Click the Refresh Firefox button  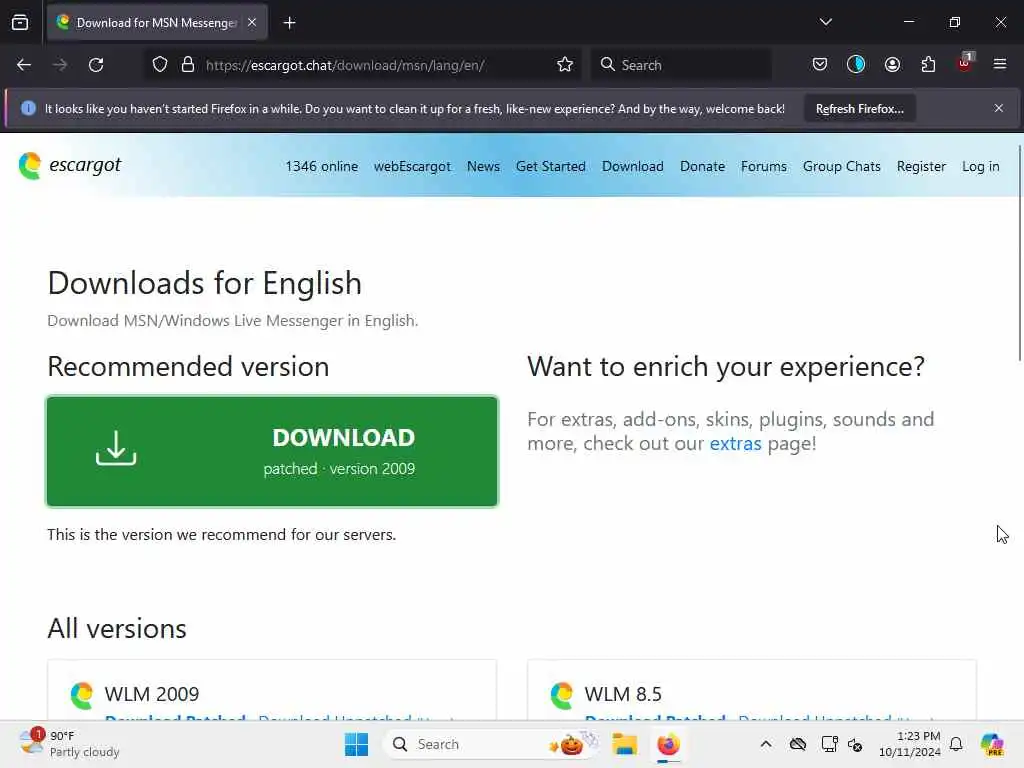(859, 108)
